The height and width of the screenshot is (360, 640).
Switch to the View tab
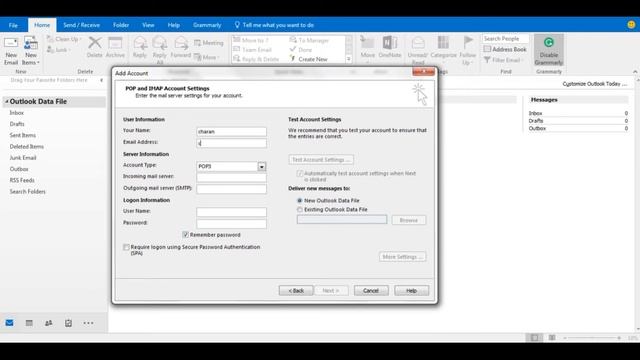[148, 25]
